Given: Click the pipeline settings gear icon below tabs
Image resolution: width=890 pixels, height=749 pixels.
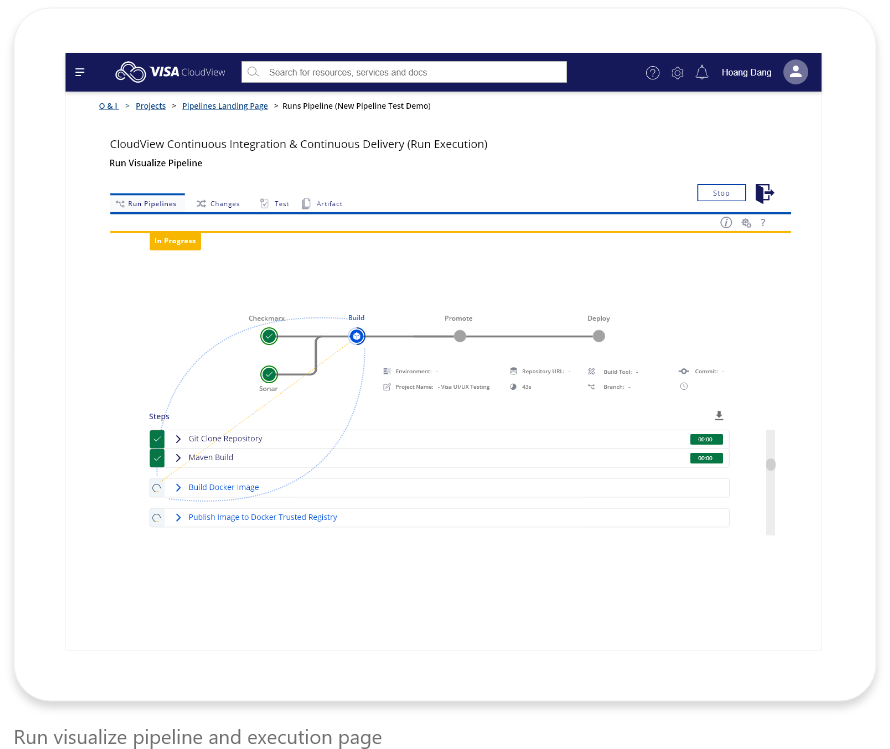Looking at the screenshot, I should coord(746,223).
